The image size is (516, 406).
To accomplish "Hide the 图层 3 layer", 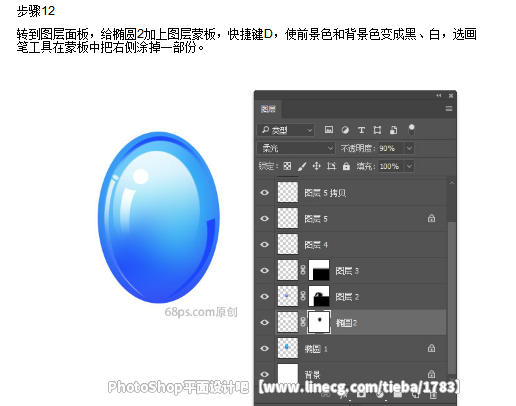I will click(x=265, y=271).
